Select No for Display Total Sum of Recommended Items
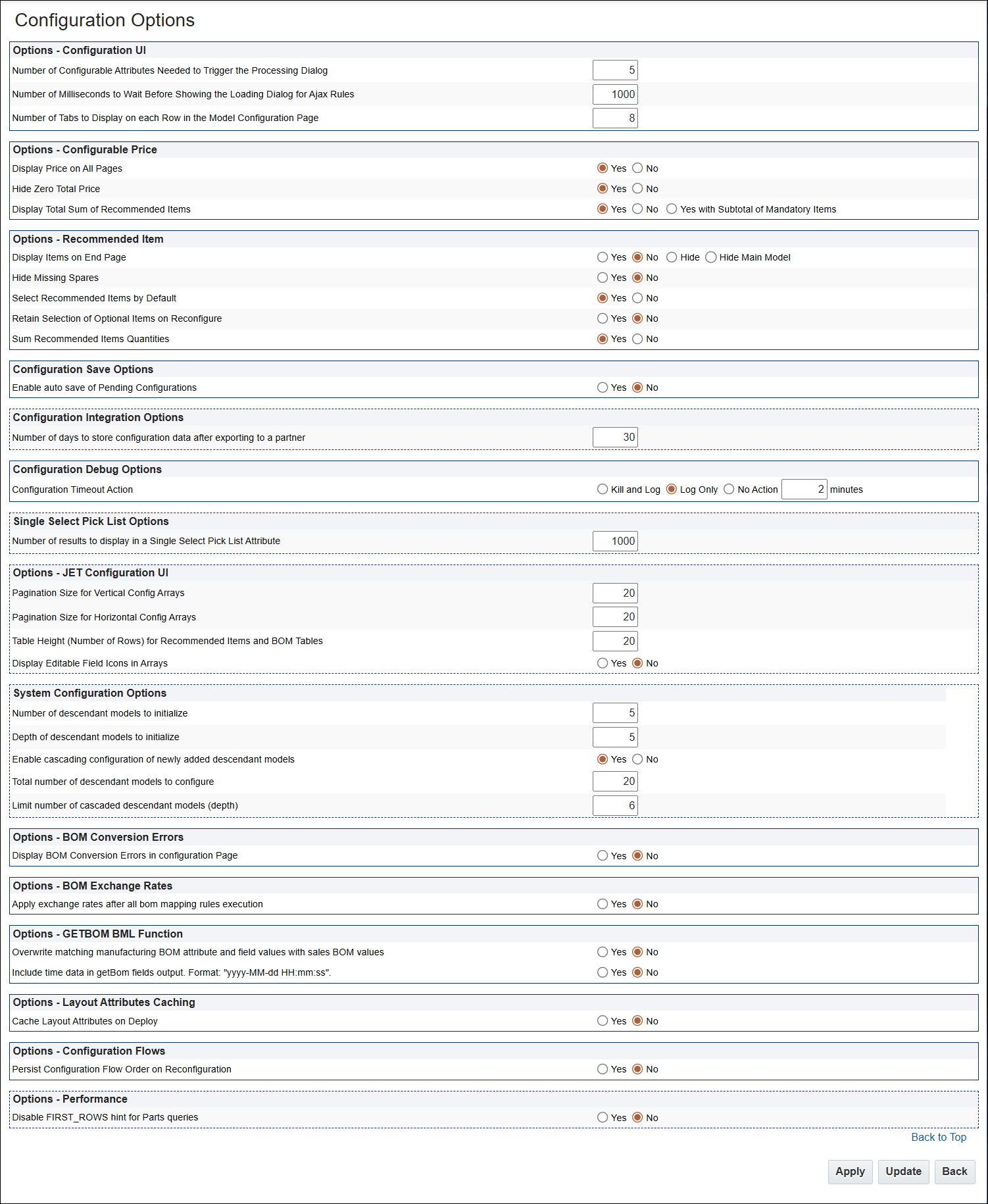This screenshot has width=988, height=1204. tap(637, 209)
